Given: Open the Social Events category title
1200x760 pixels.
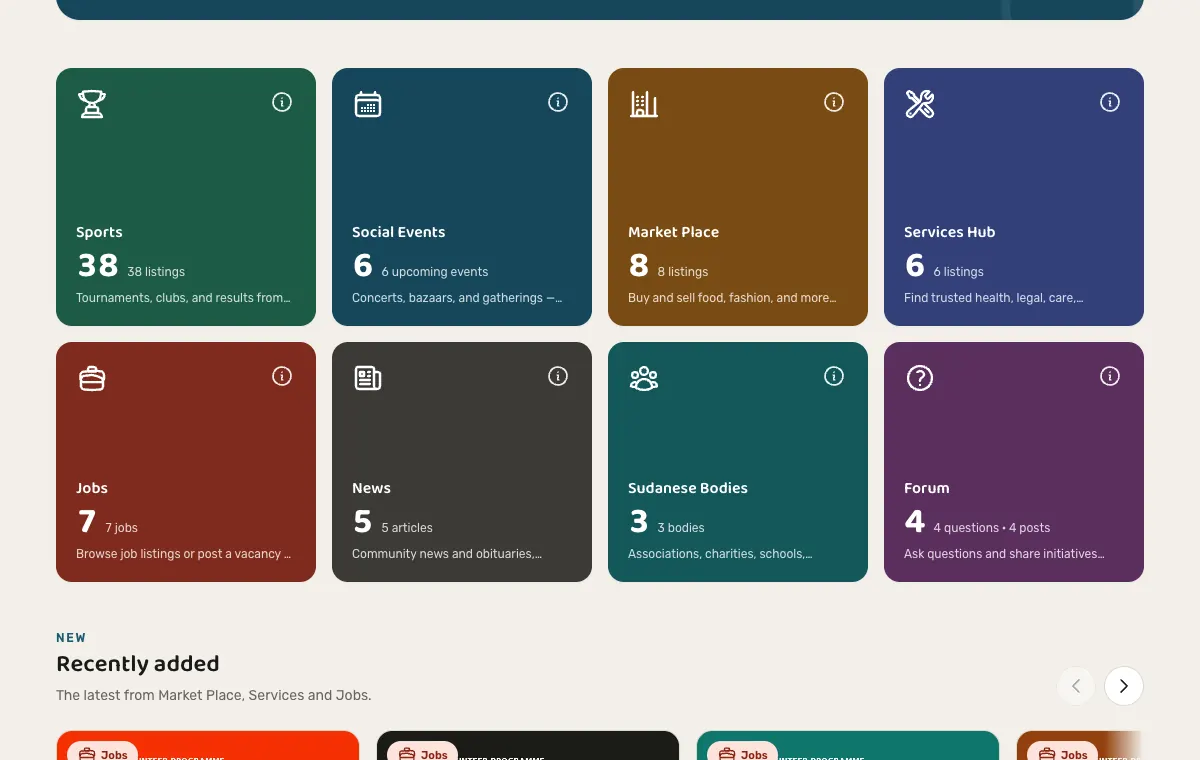Looking at the screenshot, I should pyautogui.click(x=399, y=232).
